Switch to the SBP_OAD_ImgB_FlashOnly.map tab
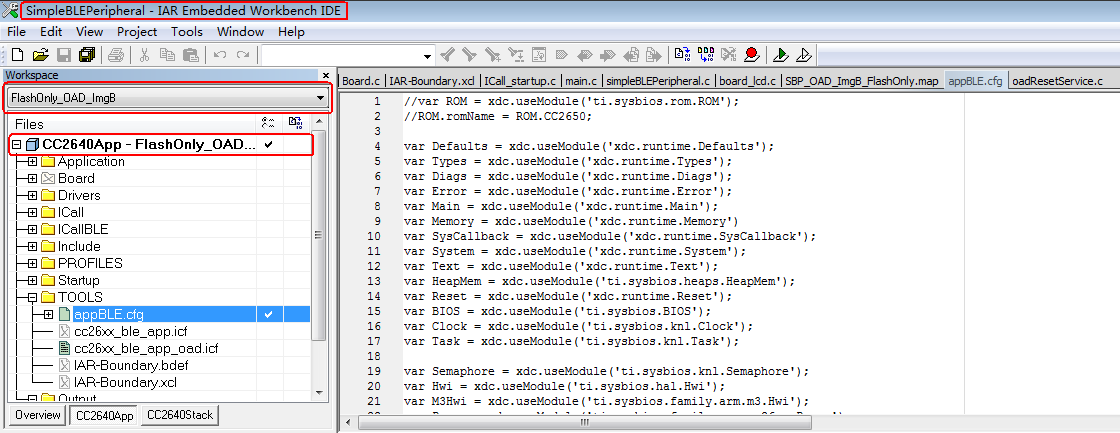The image size is (1120, 433). click(861, 81)
